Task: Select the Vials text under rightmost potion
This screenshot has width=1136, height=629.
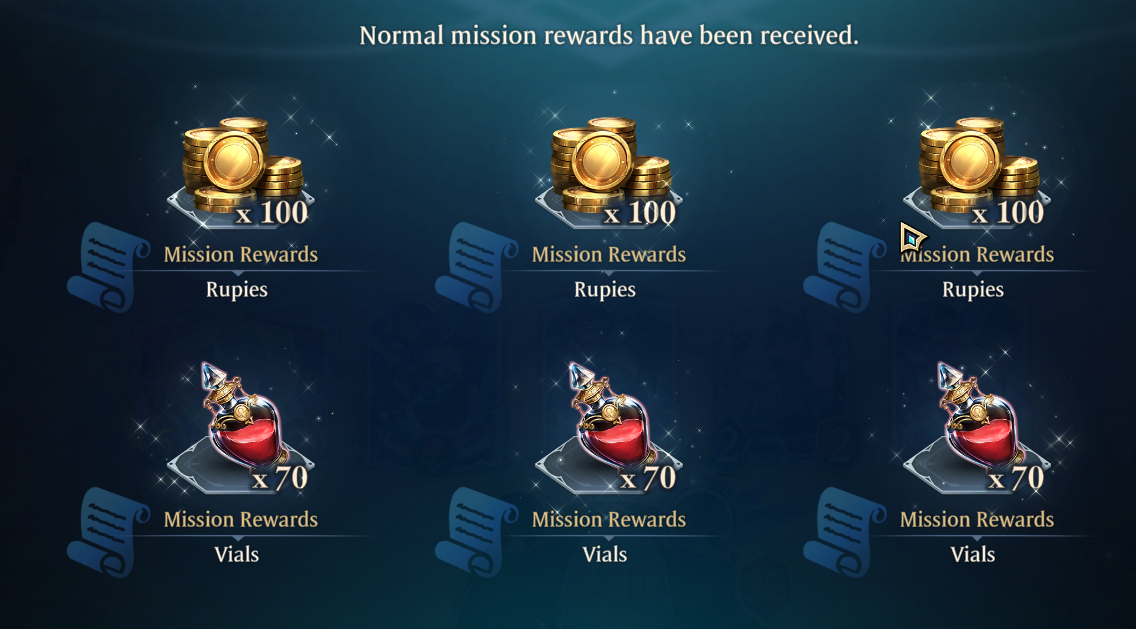Action: [973, 555]
